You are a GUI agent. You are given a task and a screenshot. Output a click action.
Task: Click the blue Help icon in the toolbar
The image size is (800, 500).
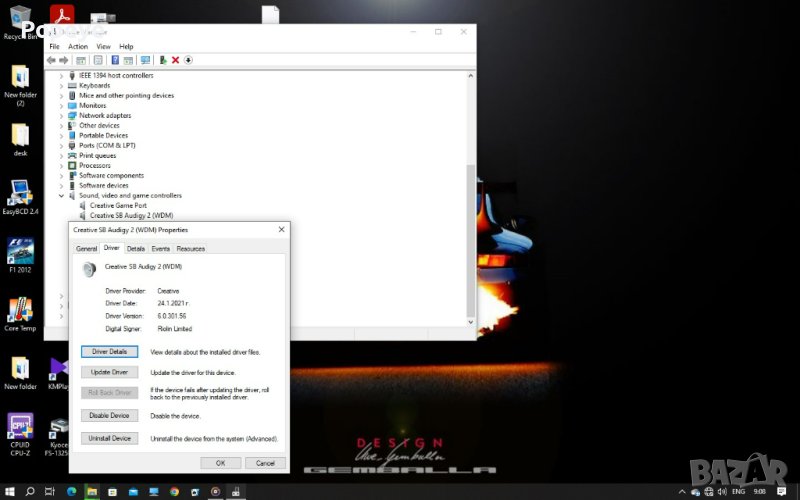[x=115, y=60]
